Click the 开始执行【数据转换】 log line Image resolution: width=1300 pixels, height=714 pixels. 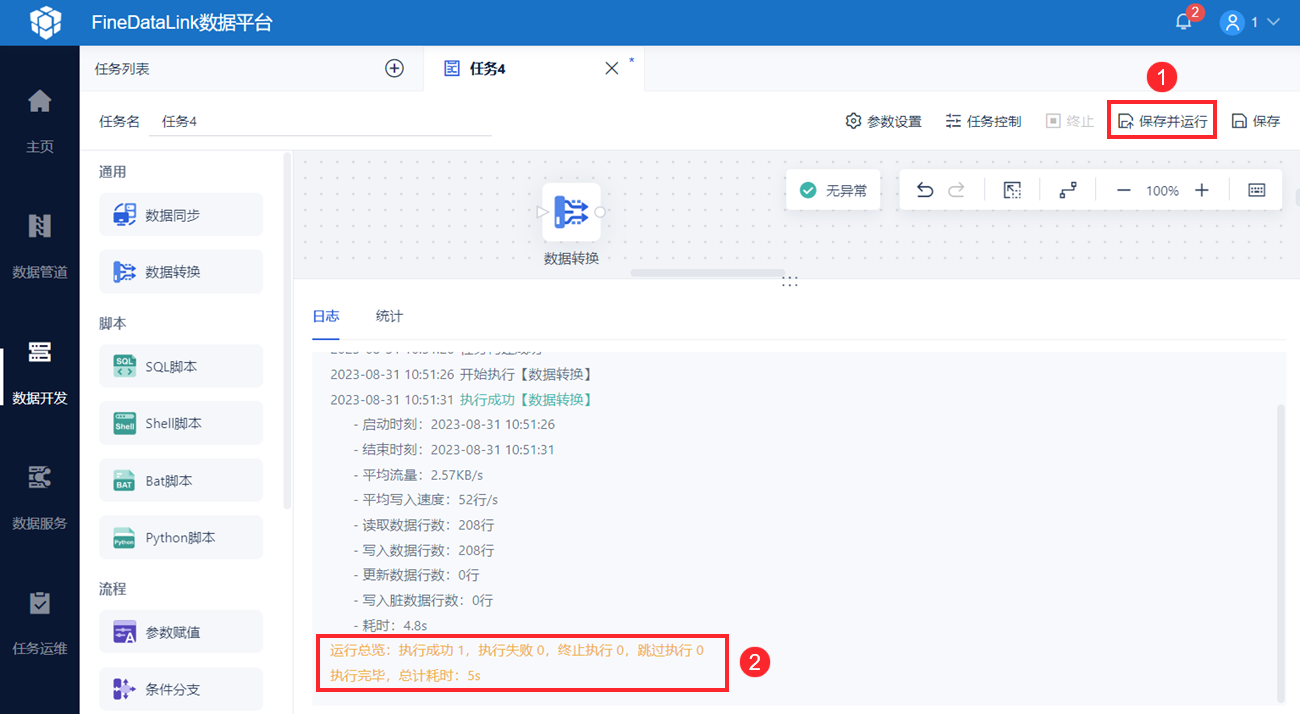(x=462, y=374)
